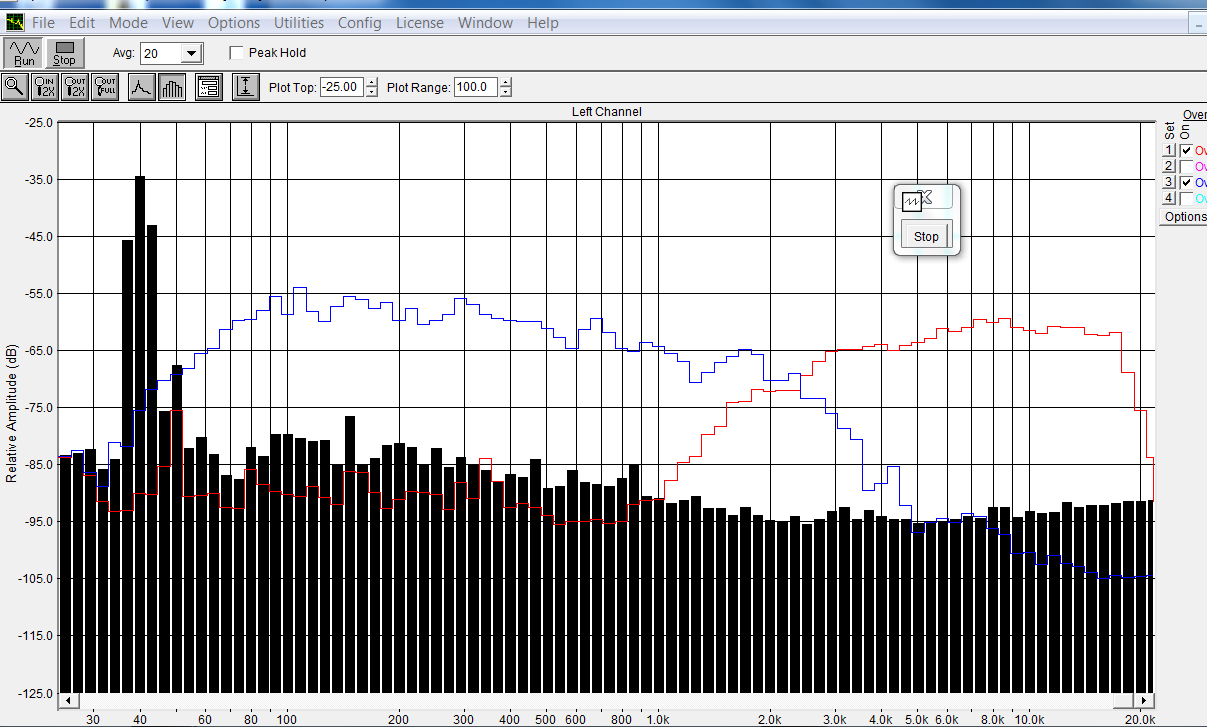
Task: Open the View menu
Action: click(178, 22)
